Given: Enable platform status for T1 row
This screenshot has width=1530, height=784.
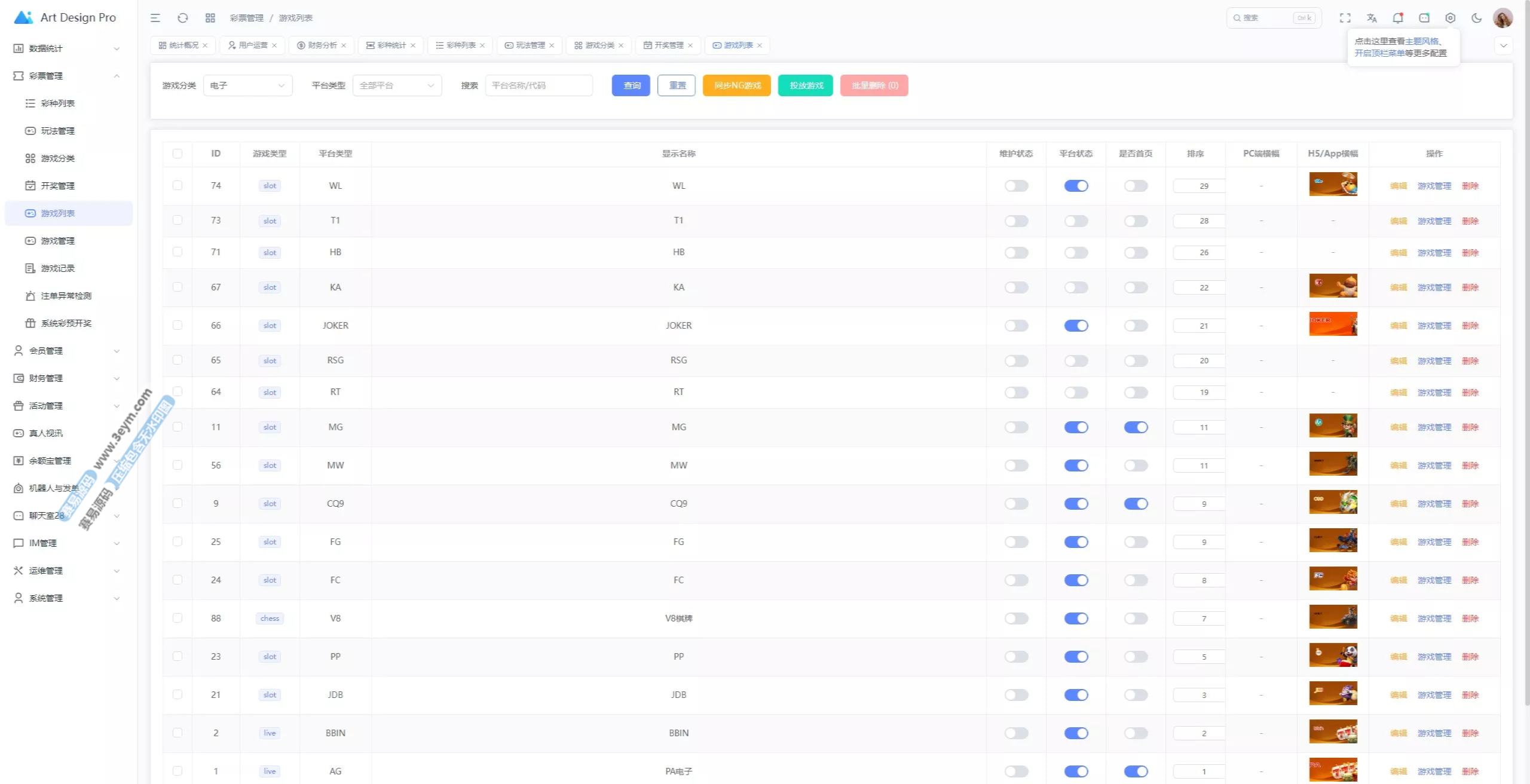Looking at the screenshot, I should pos(1076,221).
